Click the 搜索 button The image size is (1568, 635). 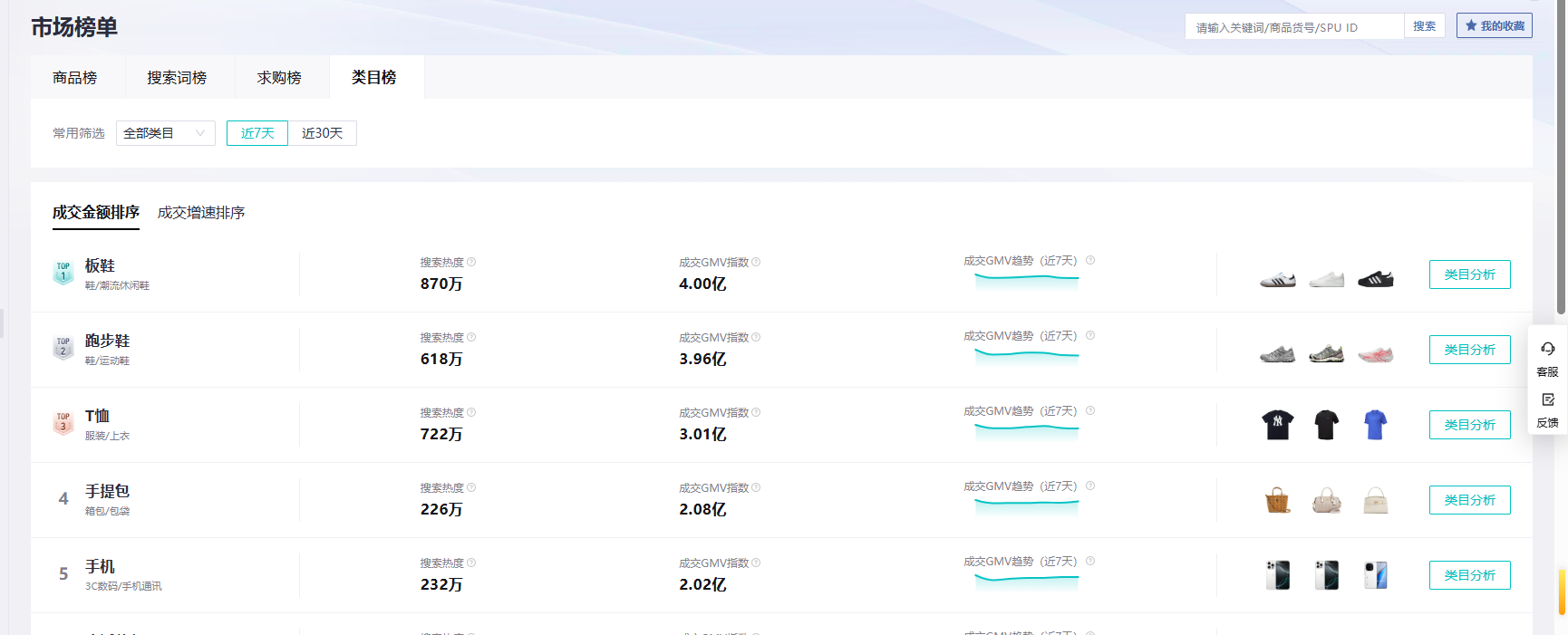1424,26
